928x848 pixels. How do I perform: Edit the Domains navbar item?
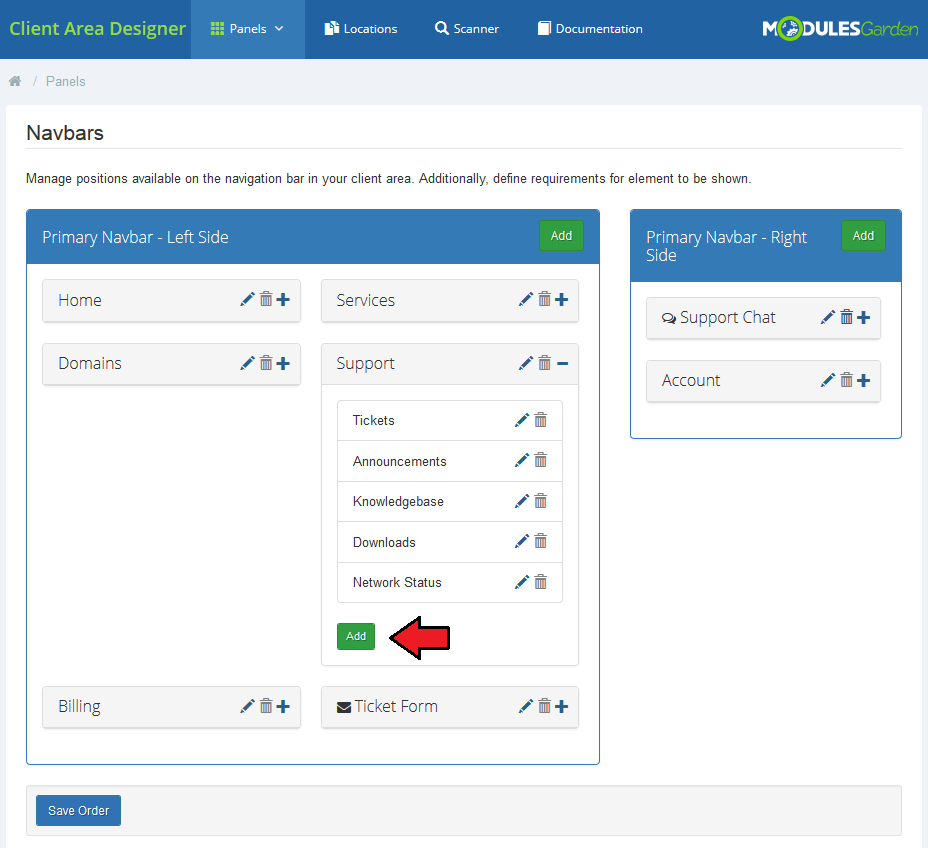[x=247, y=363]
